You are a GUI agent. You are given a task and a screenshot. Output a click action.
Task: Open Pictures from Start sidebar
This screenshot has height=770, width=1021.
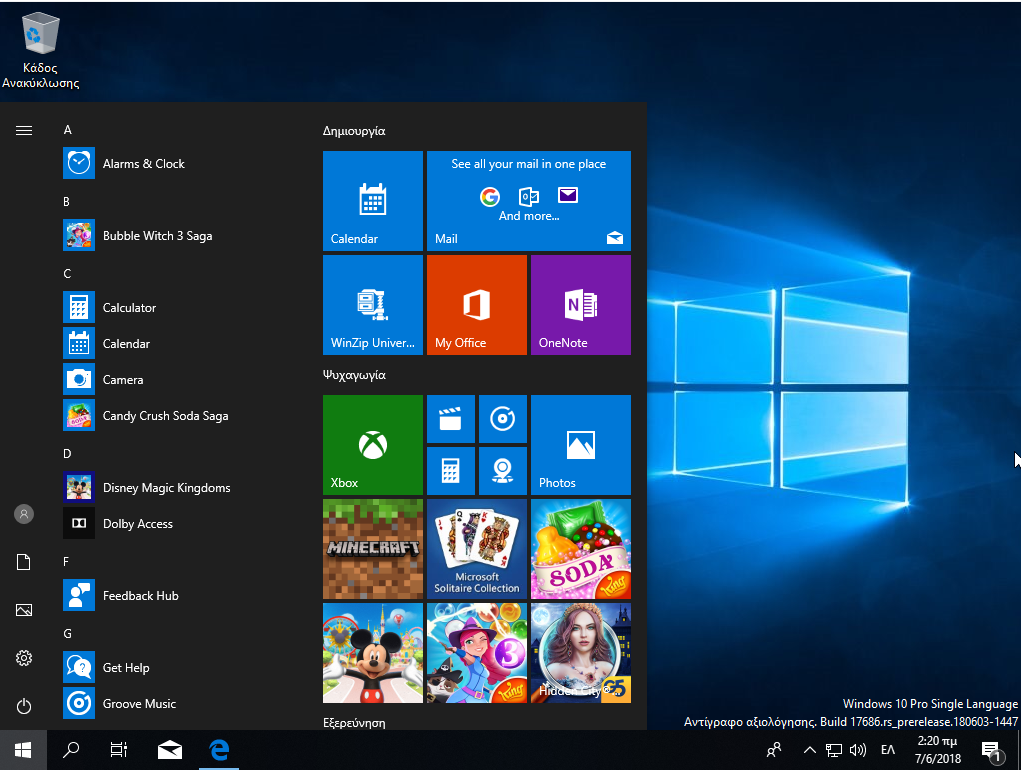click(24, 610)
